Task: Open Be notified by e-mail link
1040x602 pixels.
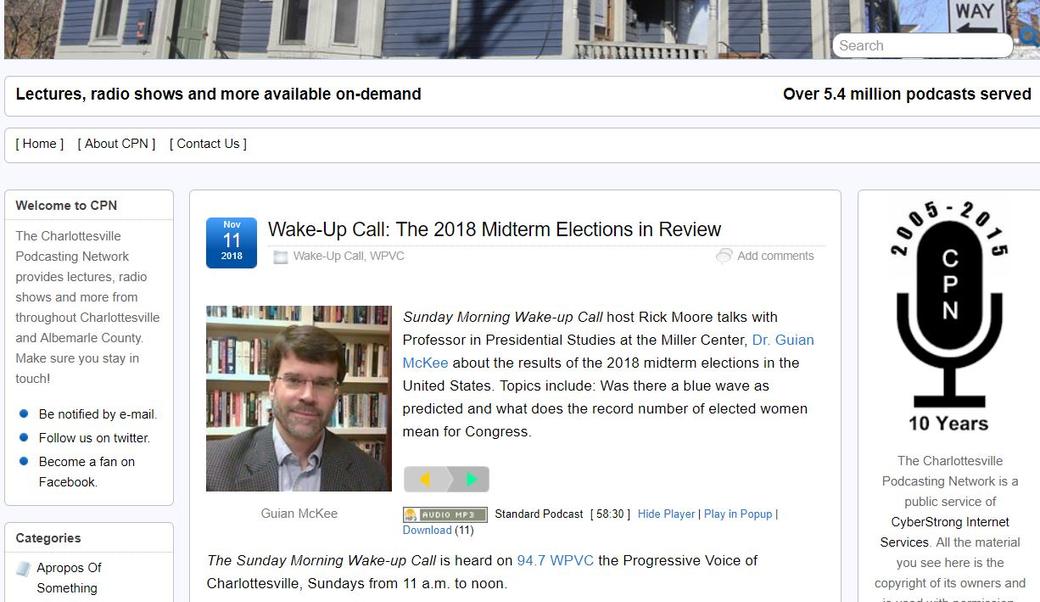Action: [x=98, y=414]
